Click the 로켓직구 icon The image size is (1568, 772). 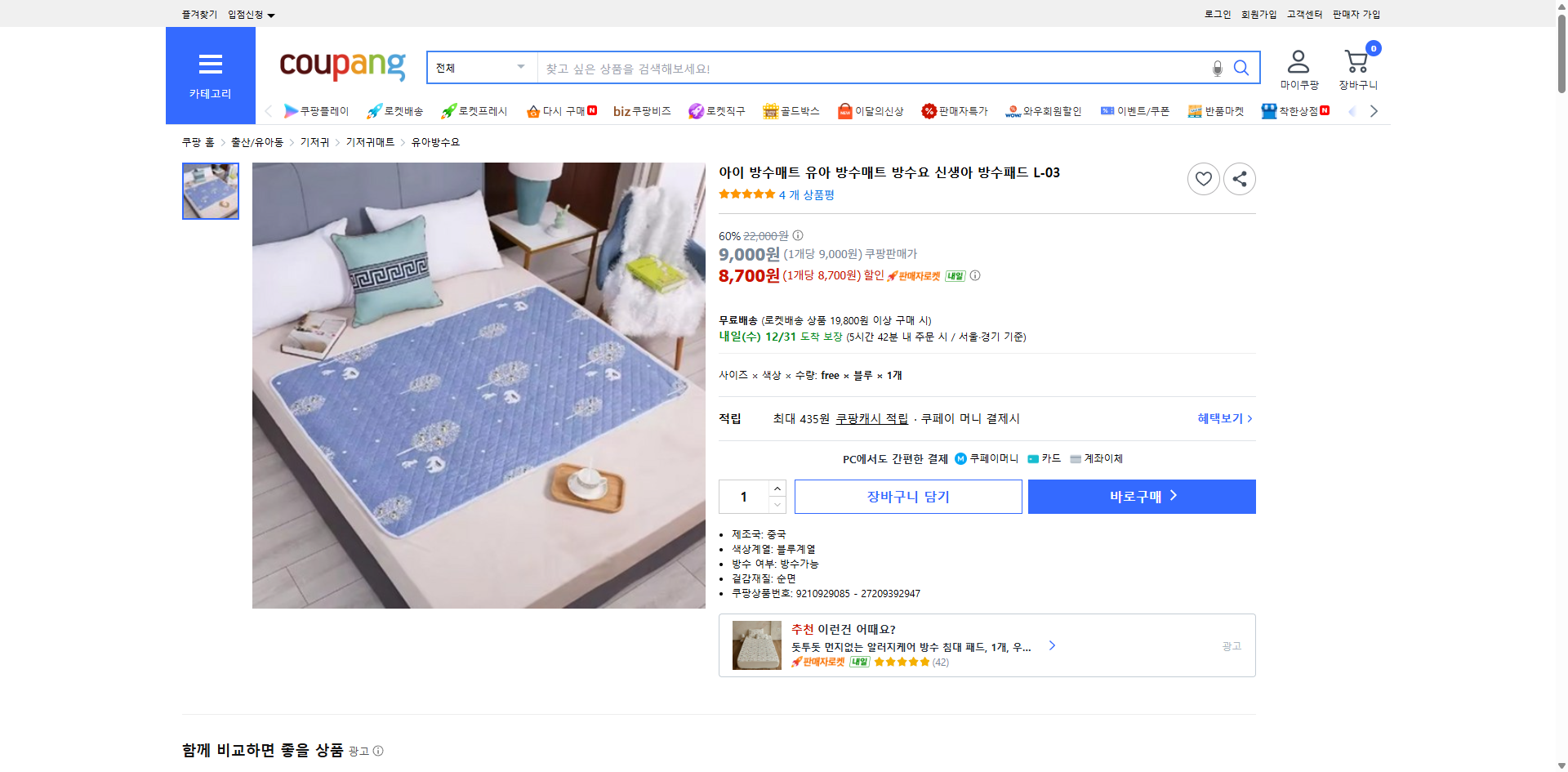click(x=695, y=111)
